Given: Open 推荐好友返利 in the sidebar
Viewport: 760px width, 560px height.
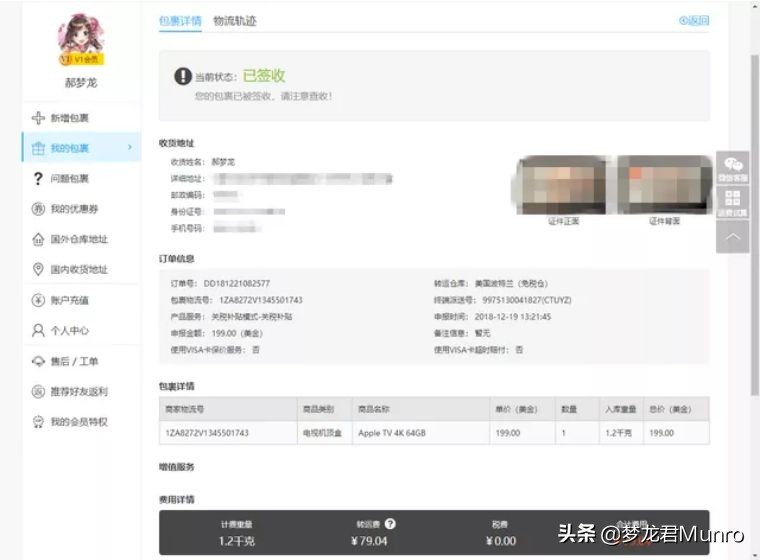Looking at the screenshot, I should click(79, 391).
